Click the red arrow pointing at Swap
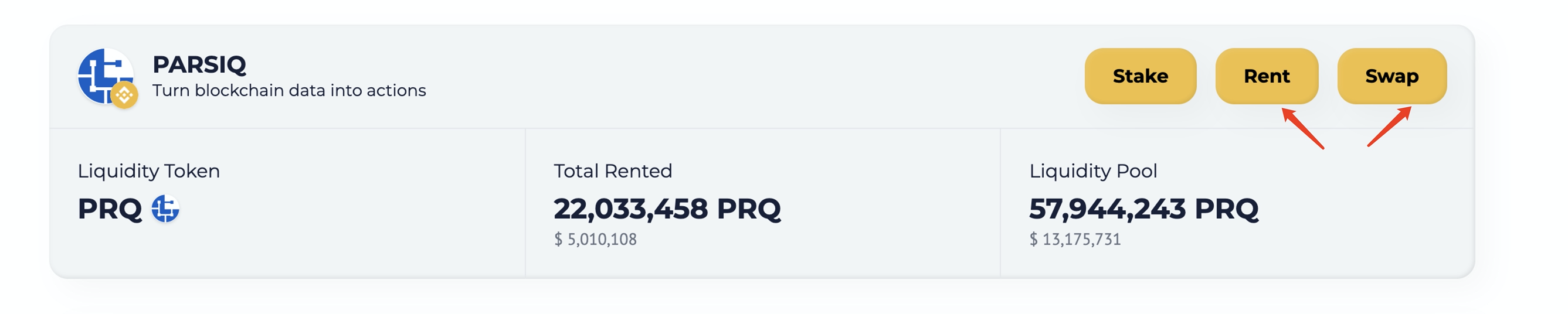Screen dimensions: 1568x314 tap(1389, 127)
